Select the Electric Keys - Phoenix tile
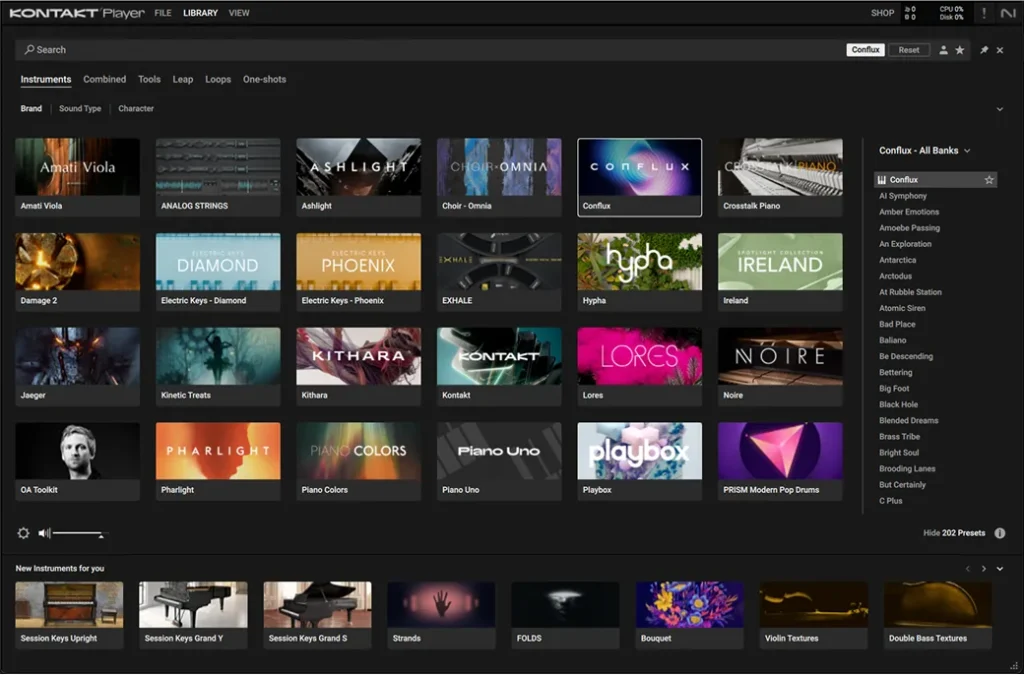 (359, 272)
